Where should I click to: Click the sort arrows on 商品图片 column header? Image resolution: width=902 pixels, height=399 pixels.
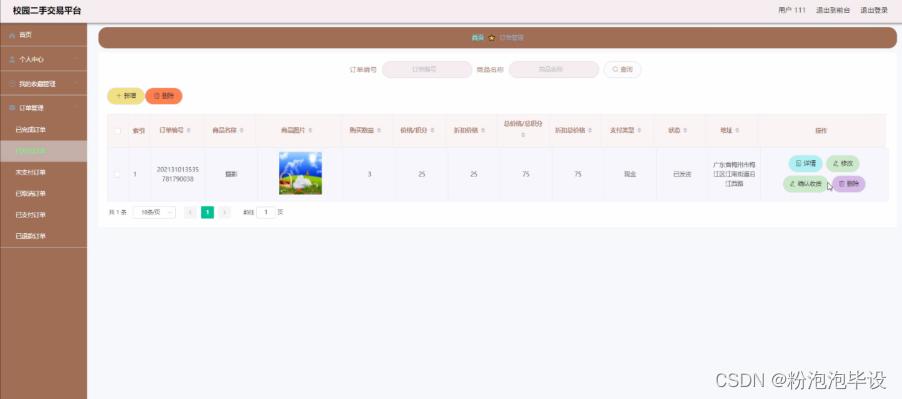311,131
